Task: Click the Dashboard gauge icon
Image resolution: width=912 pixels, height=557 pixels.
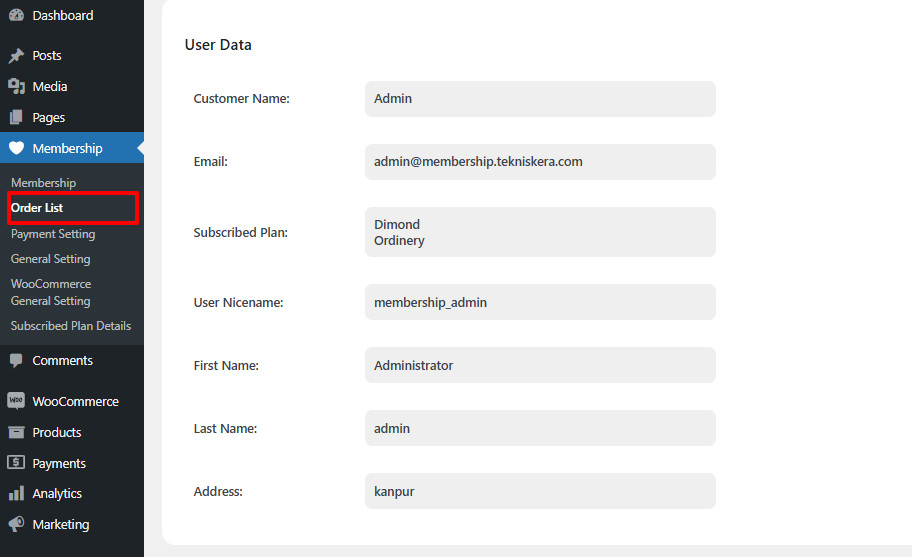Action: pos(16,15)
